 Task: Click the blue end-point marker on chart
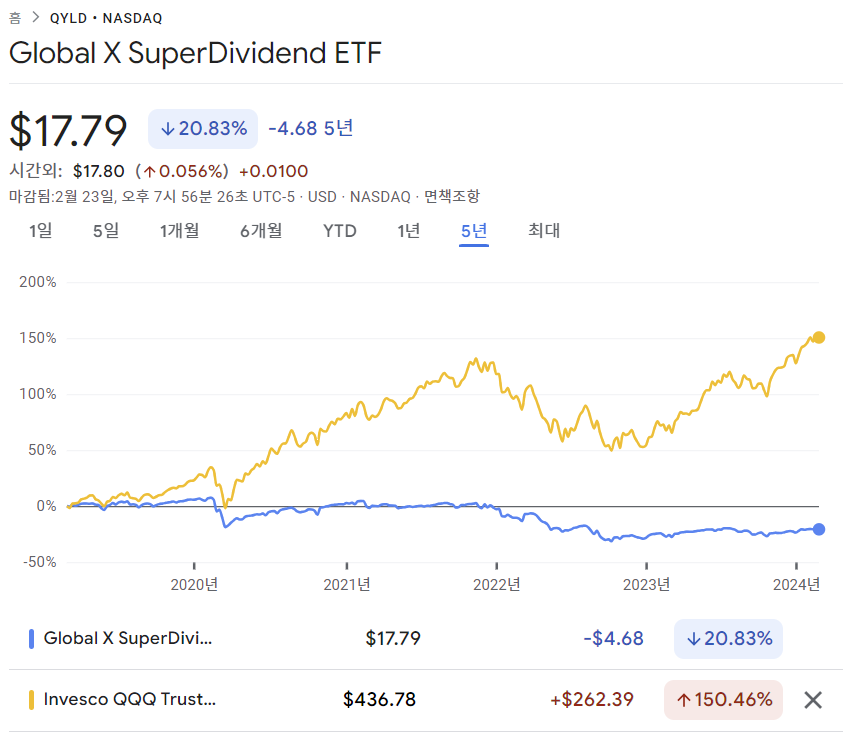pyautogui.click(x=818, y=530)
